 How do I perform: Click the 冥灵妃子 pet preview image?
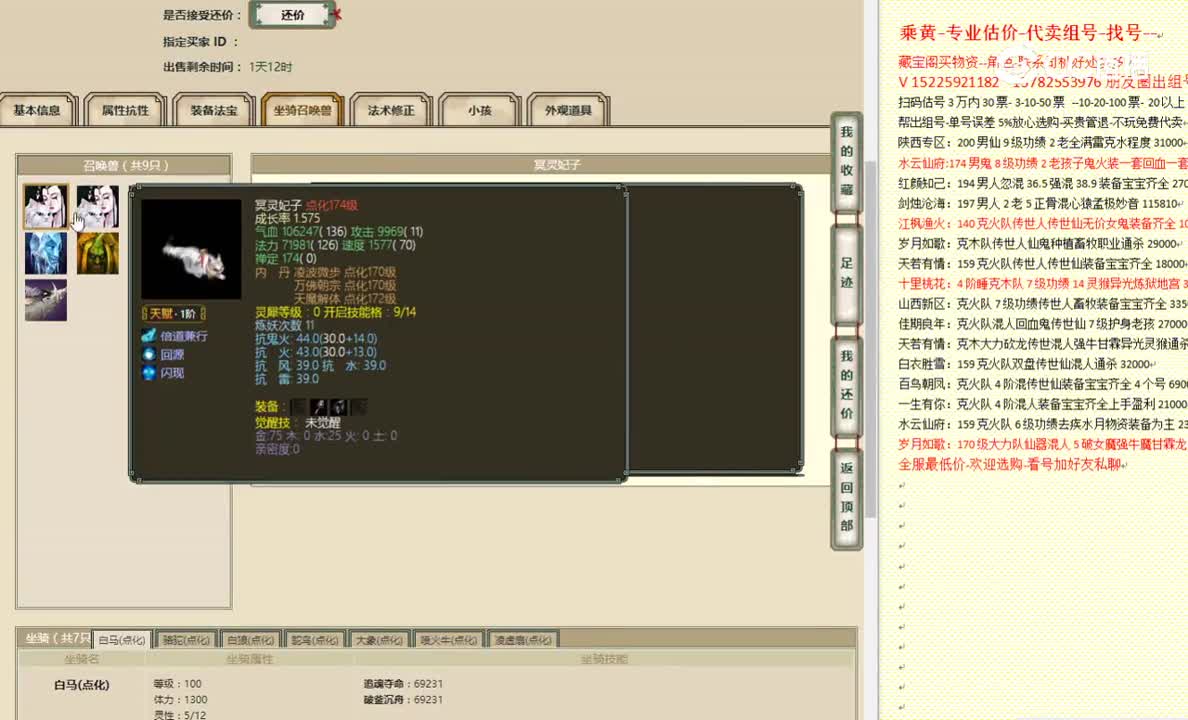click(192, 249)
